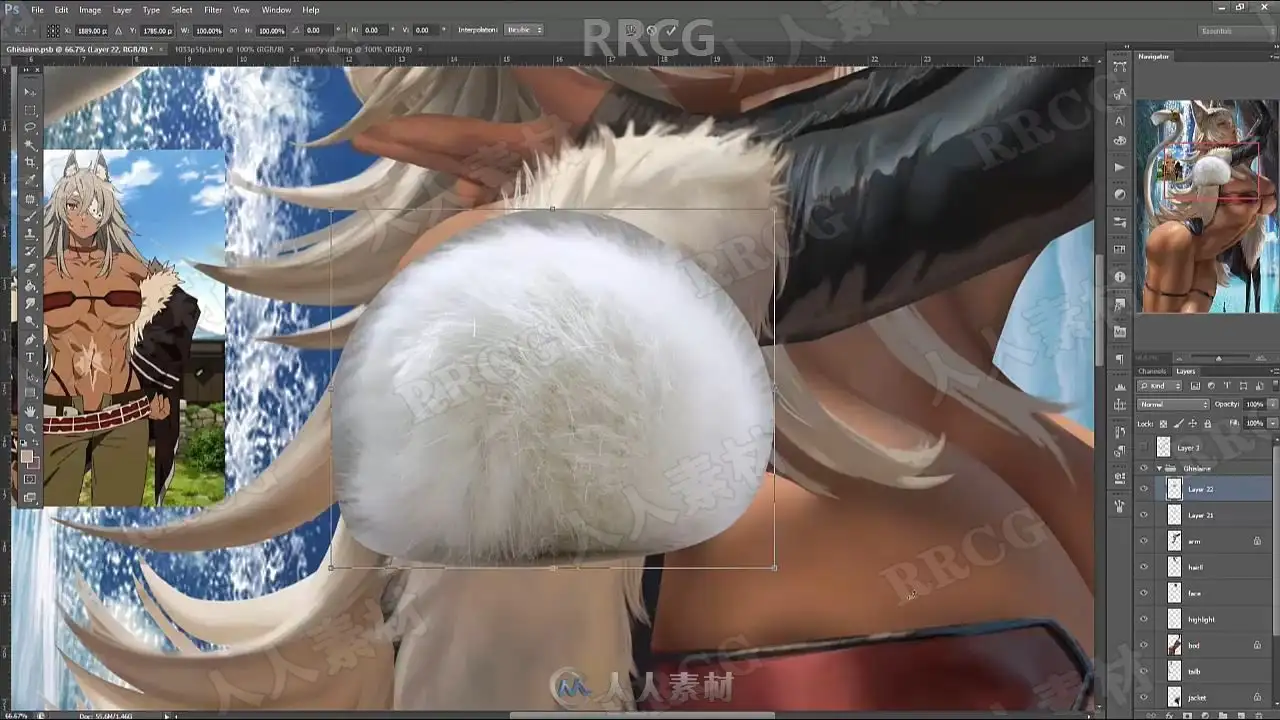The image size is (1280, 720).
Task: Open the layer filter Kind dropdown
Action: pos(1158,386)
